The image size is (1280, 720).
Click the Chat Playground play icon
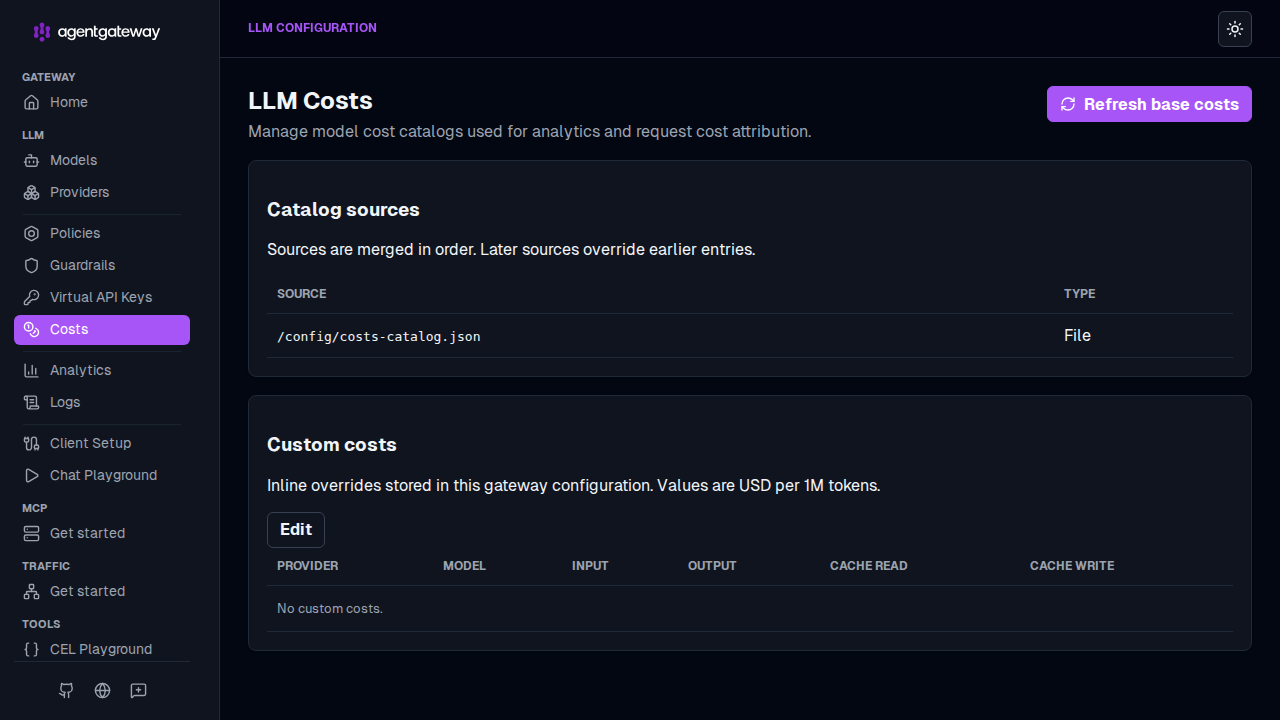point(31,475)
